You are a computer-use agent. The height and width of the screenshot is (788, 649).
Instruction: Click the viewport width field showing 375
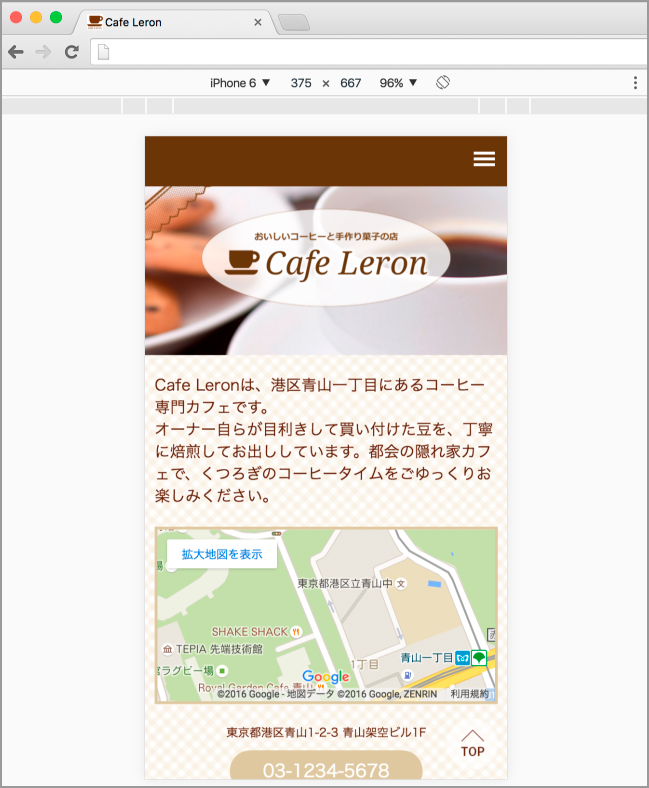(301, 83)
